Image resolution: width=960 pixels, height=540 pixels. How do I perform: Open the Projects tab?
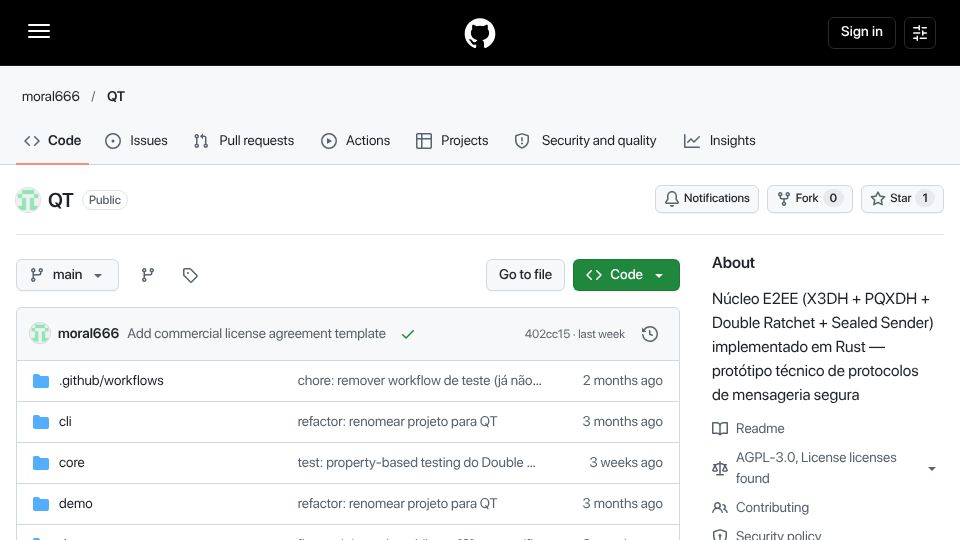(x=452, y=141)
